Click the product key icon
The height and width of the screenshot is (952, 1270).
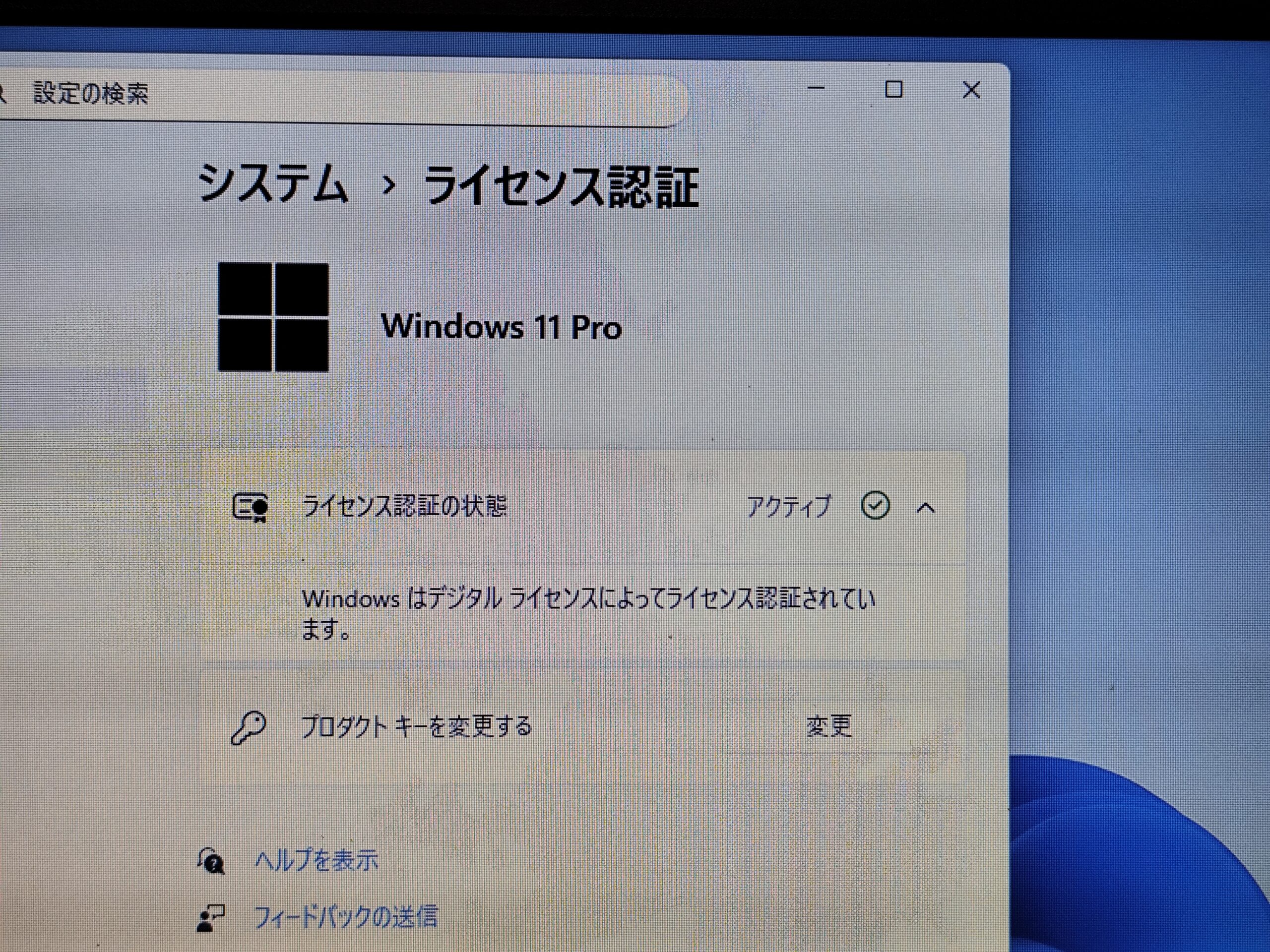248,727
